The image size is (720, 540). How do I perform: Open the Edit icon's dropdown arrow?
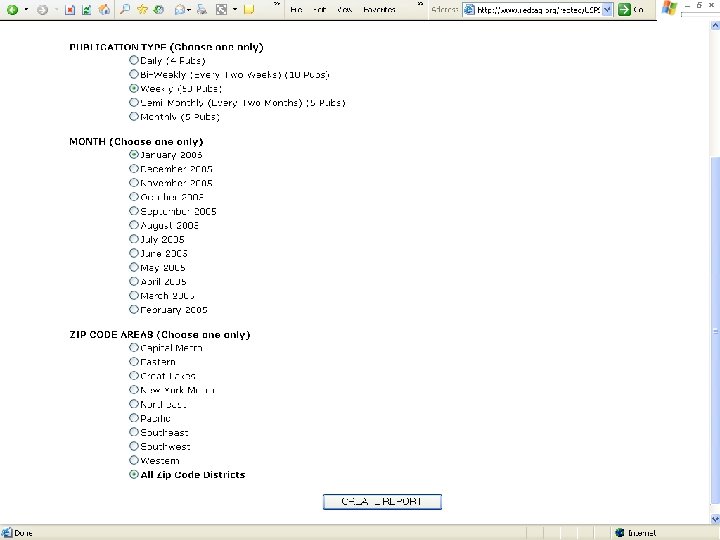(x=235, y=9)
